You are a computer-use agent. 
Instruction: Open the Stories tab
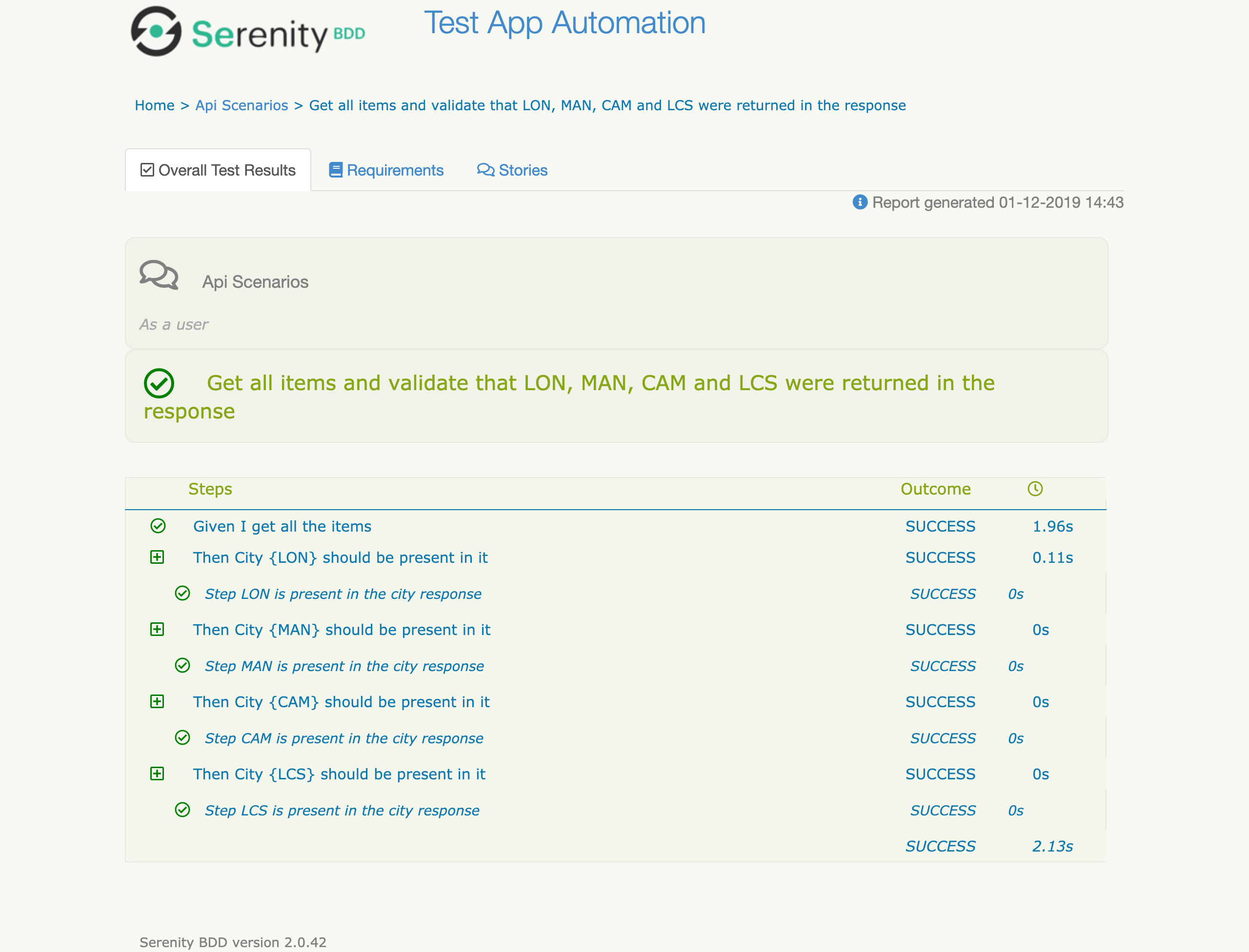512,170
